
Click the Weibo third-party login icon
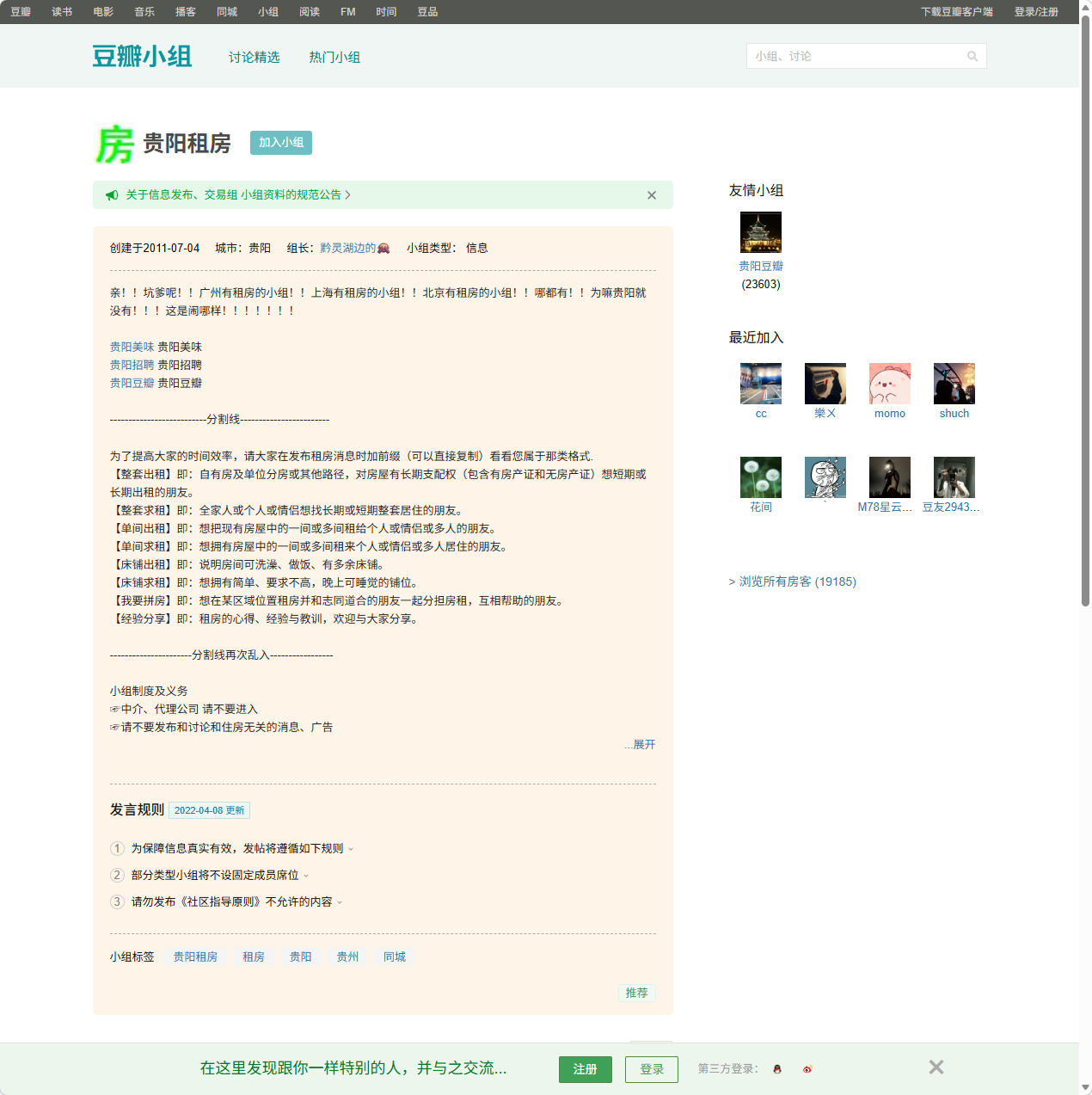pos(807,1069)
